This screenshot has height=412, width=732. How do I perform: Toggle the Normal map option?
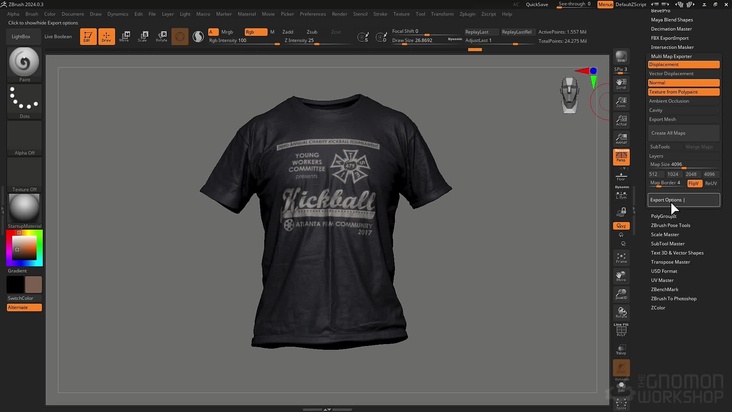683,83
